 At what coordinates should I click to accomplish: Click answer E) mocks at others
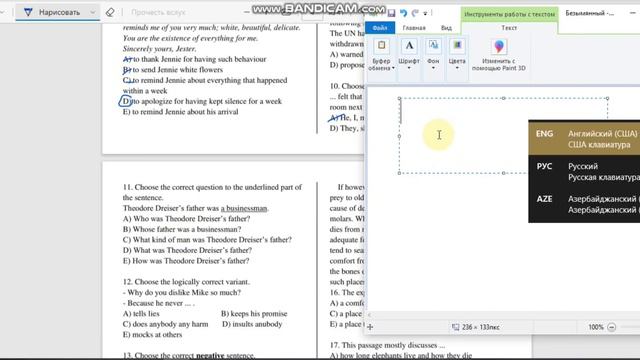152,335
